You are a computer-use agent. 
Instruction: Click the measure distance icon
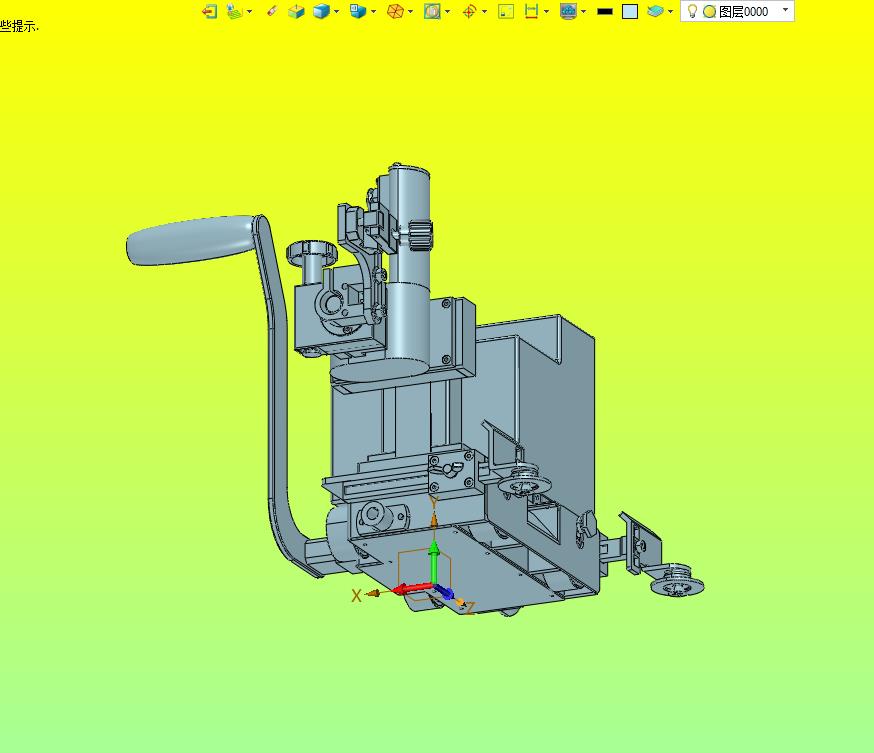[532, 11]
